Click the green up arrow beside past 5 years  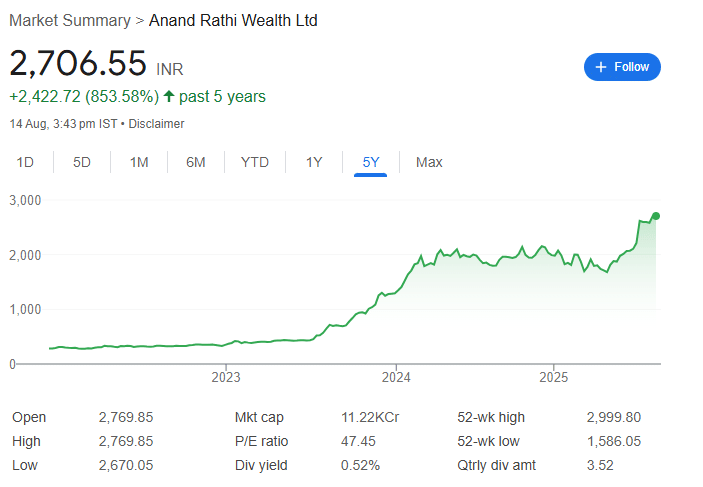point(169,96)
